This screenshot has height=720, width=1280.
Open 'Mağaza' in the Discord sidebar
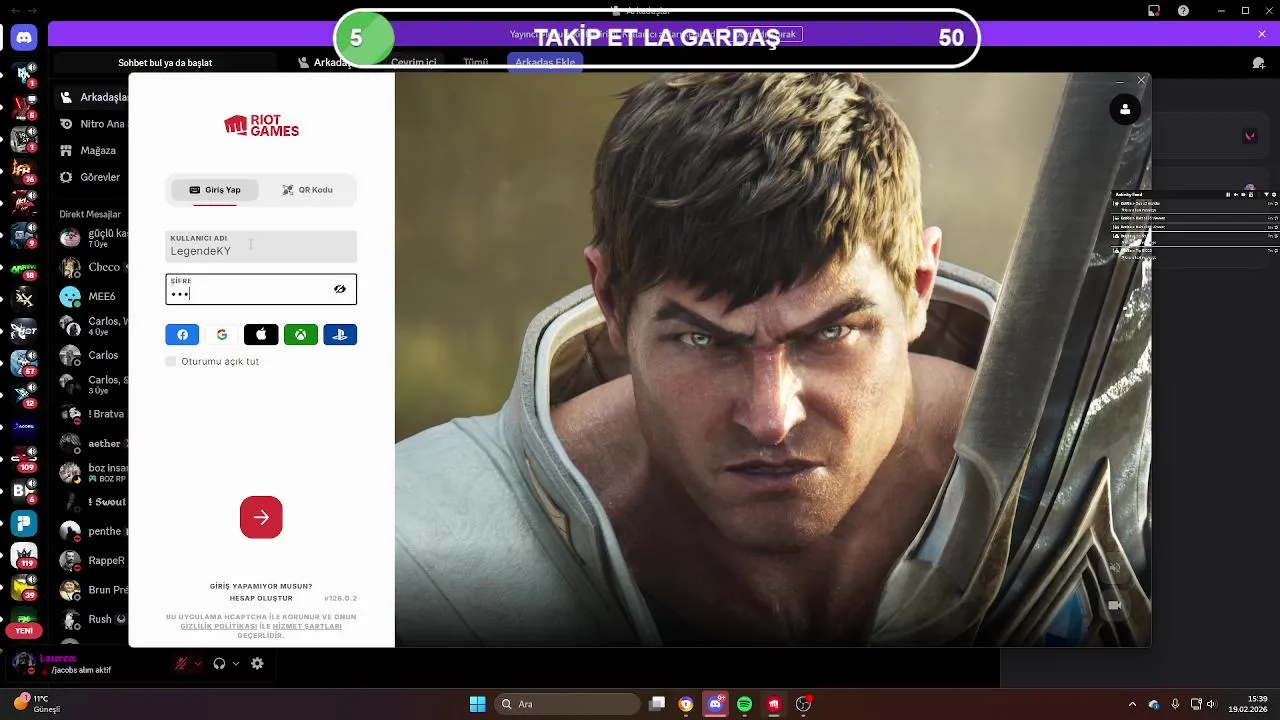[x=93, y=150]
